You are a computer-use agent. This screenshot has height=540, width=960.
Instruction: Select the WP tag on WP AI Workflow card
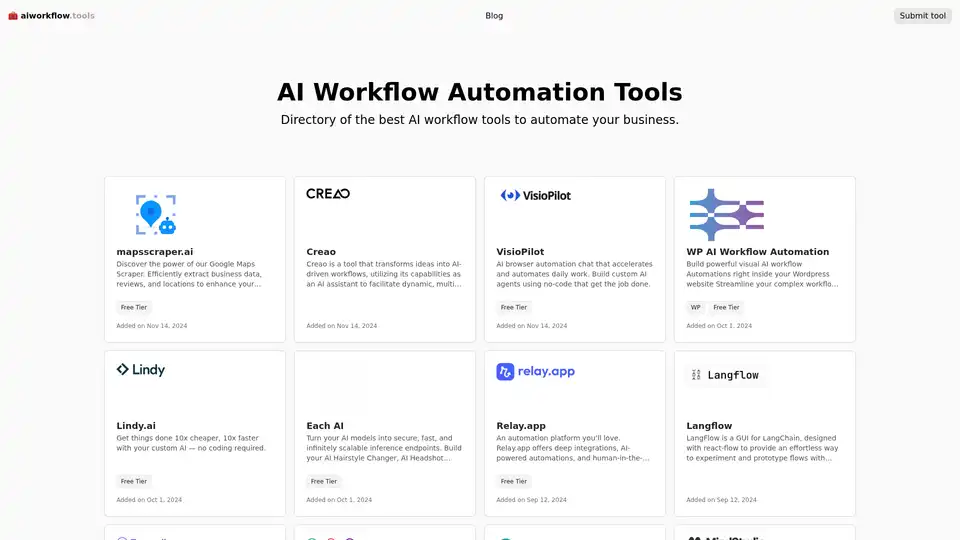(695, 308)
